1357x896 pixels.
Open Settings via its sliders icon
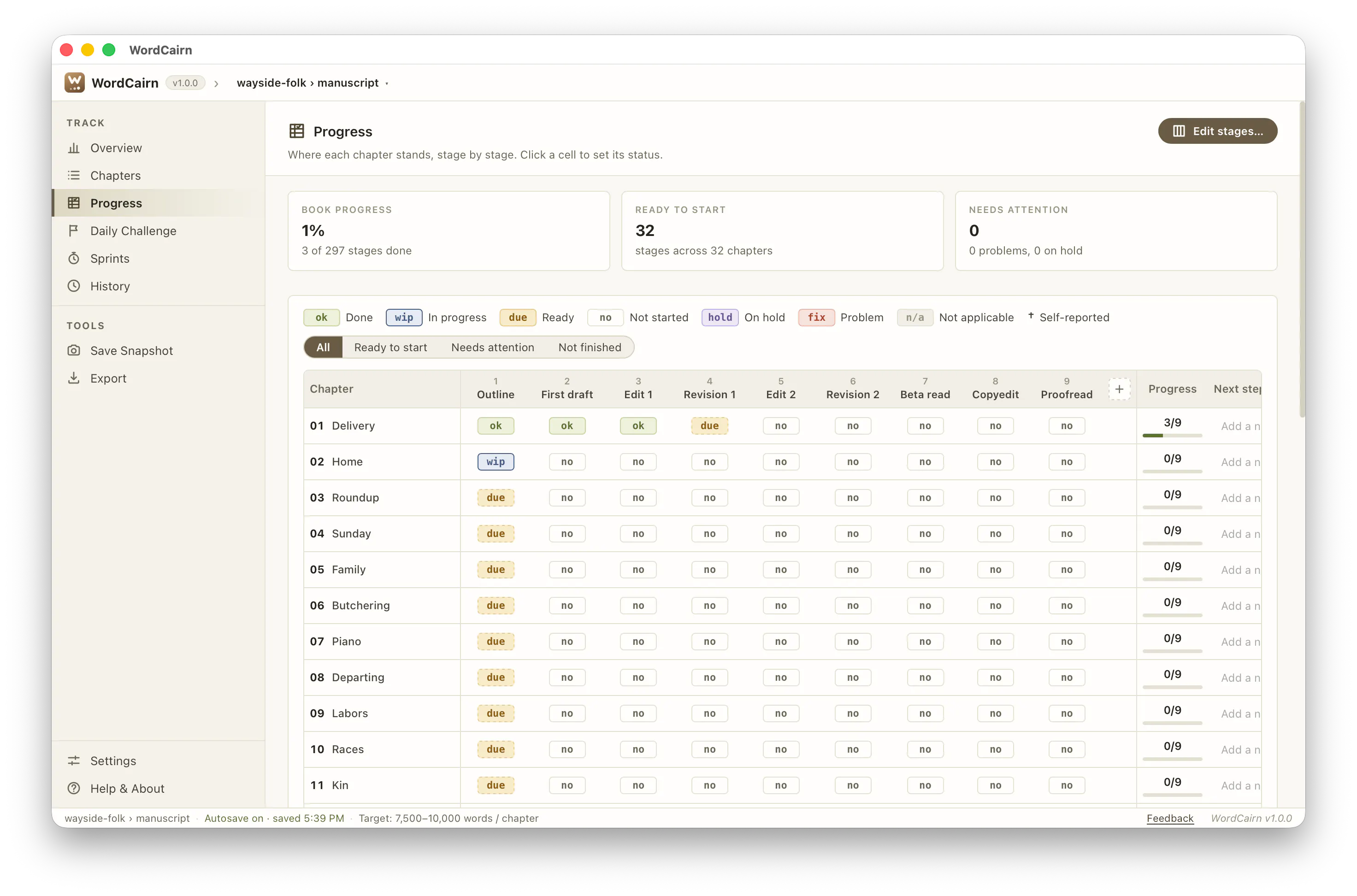[74, 760]
